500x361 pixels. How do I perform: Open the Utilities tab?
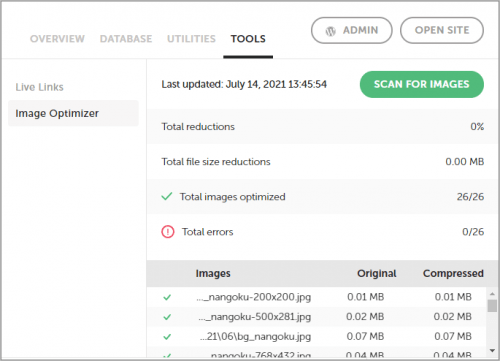click(x=191, y=39)
